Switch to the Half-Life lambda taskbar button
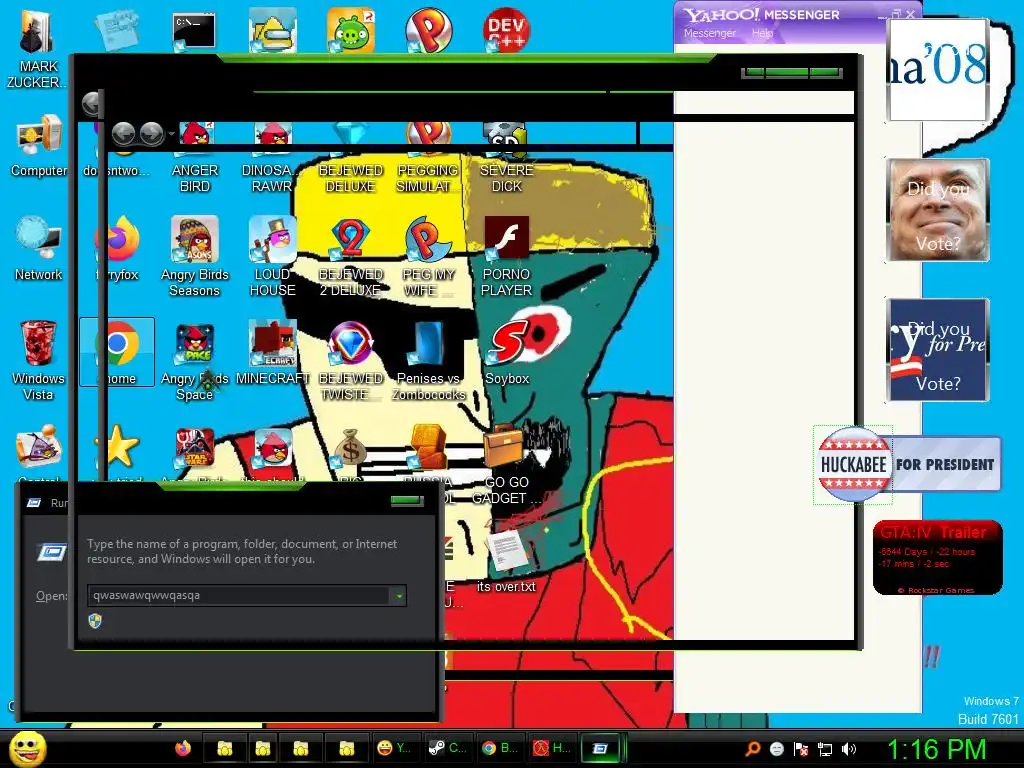 click(551, 748)
